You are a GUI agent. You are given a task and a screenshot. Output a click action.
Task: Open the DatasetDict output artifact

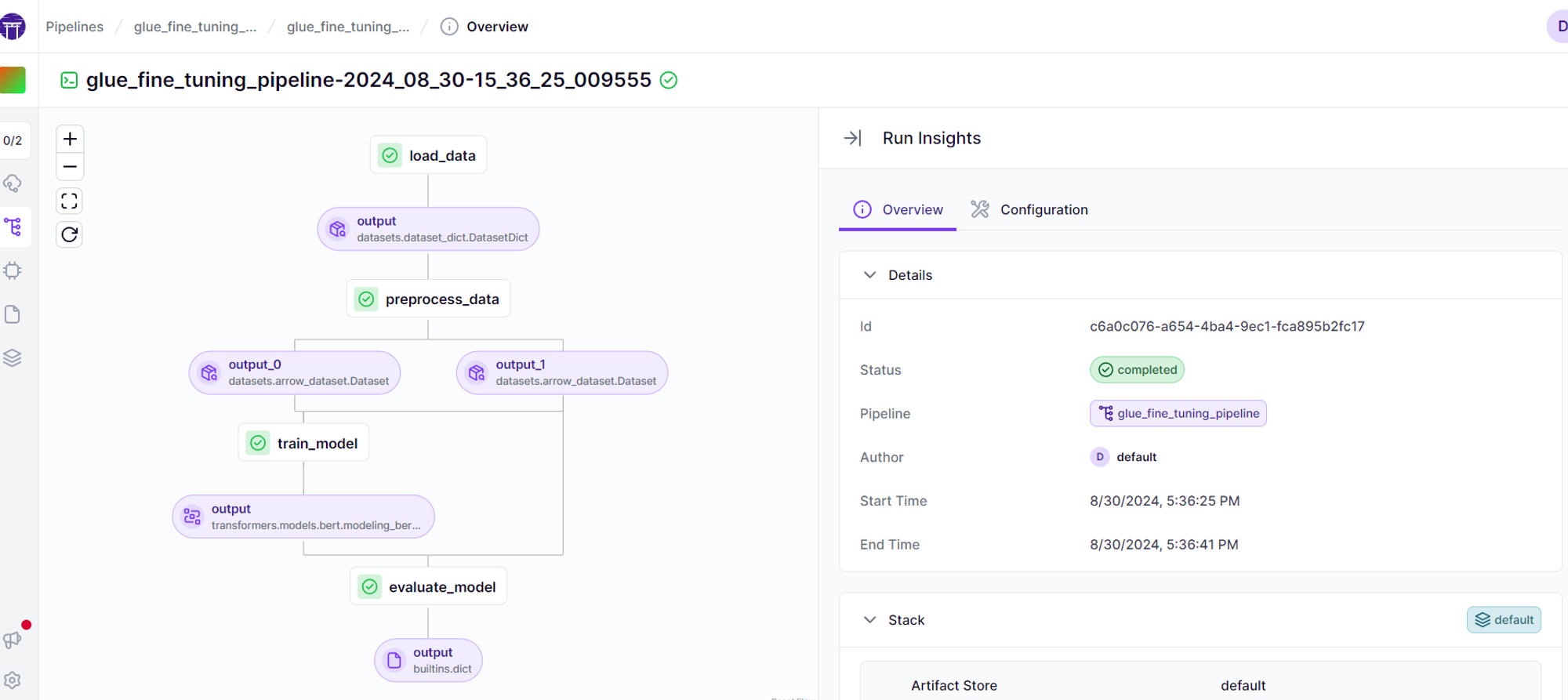(428, 229)
